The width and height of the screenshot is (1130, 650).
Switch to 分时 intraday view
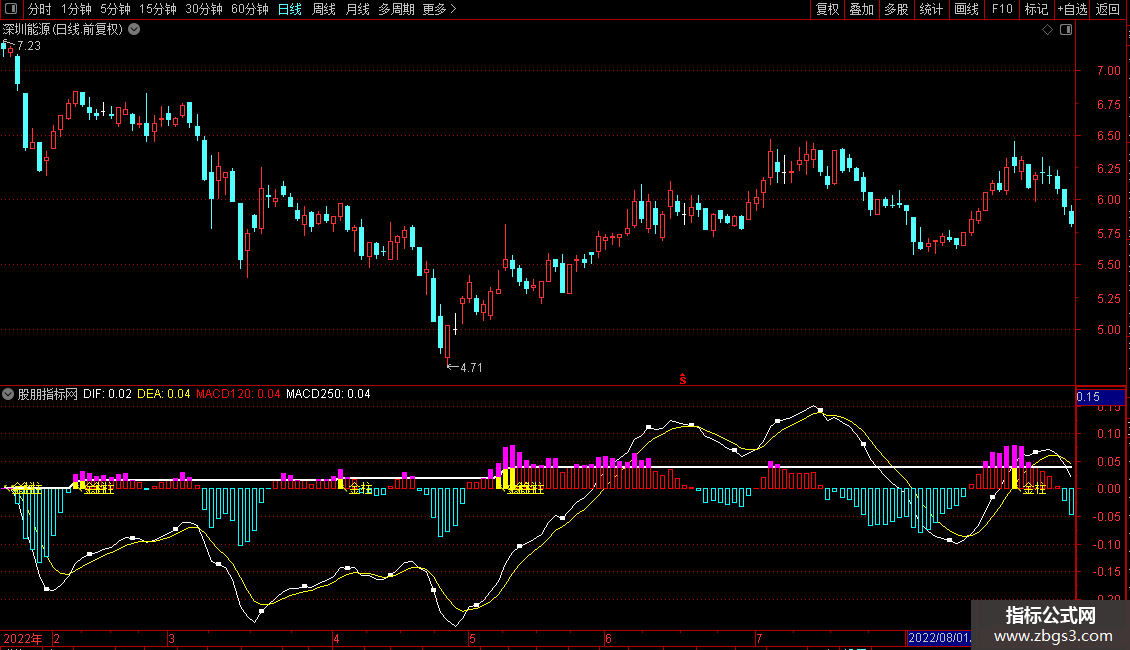(40, 9)
